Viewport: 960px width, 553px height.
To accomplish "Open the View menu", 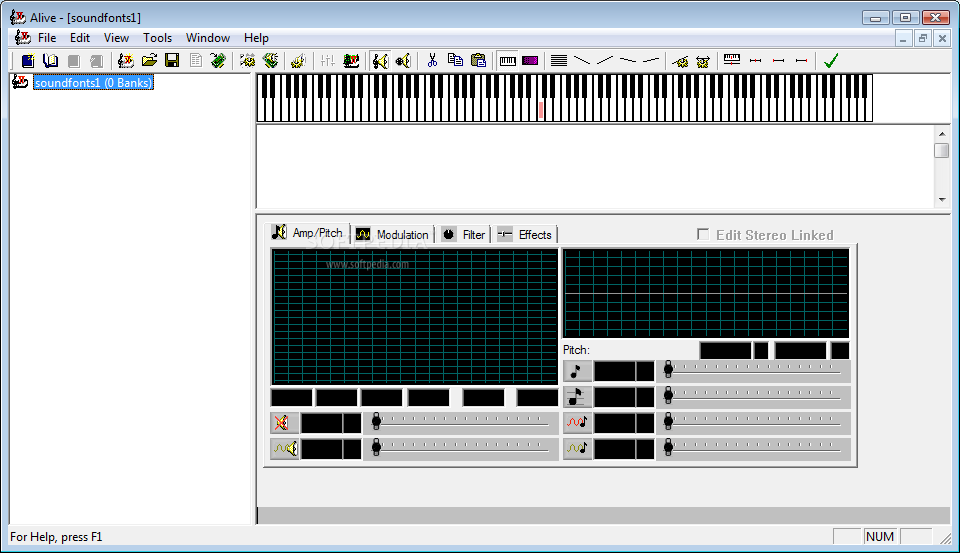I will [x=116, y=38].
